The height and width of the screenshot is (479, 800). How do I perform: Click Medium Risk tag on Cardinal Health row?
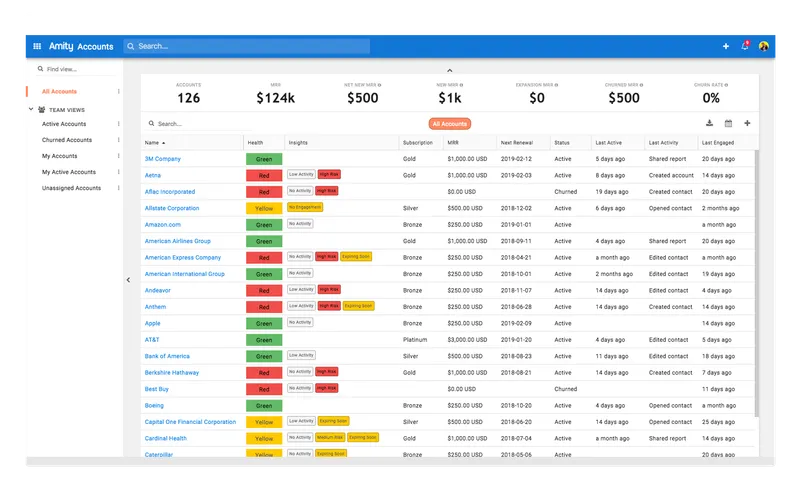tap(330, 438)
